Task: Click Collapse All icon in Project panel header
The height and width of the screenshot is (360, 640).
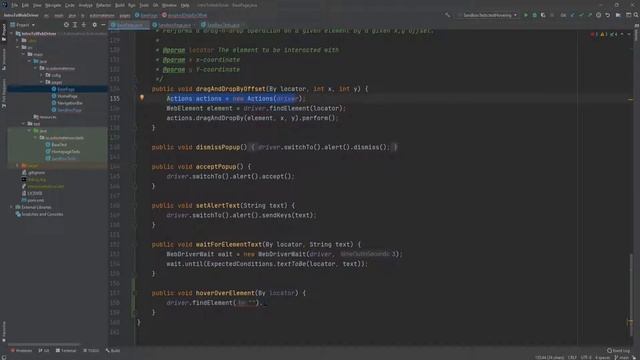Action: coord(84,25)
